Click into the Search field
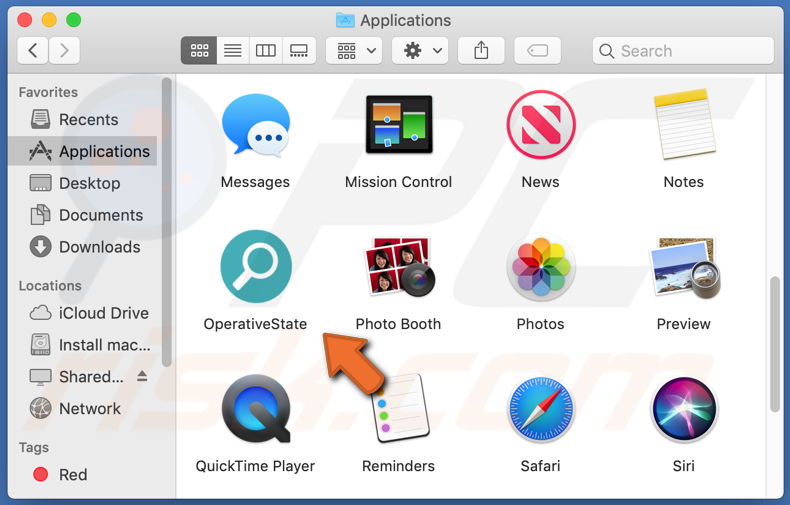This screenshot has width=790, height=505. coord(683,50)
